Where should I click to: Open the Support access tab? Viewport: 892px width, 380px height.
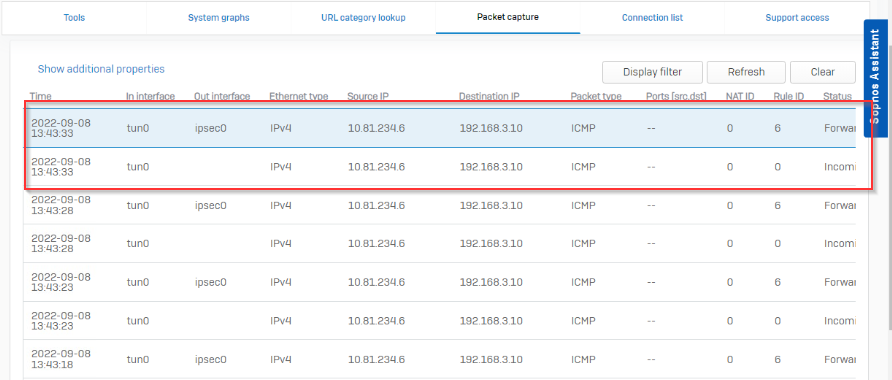pos(796,18)
